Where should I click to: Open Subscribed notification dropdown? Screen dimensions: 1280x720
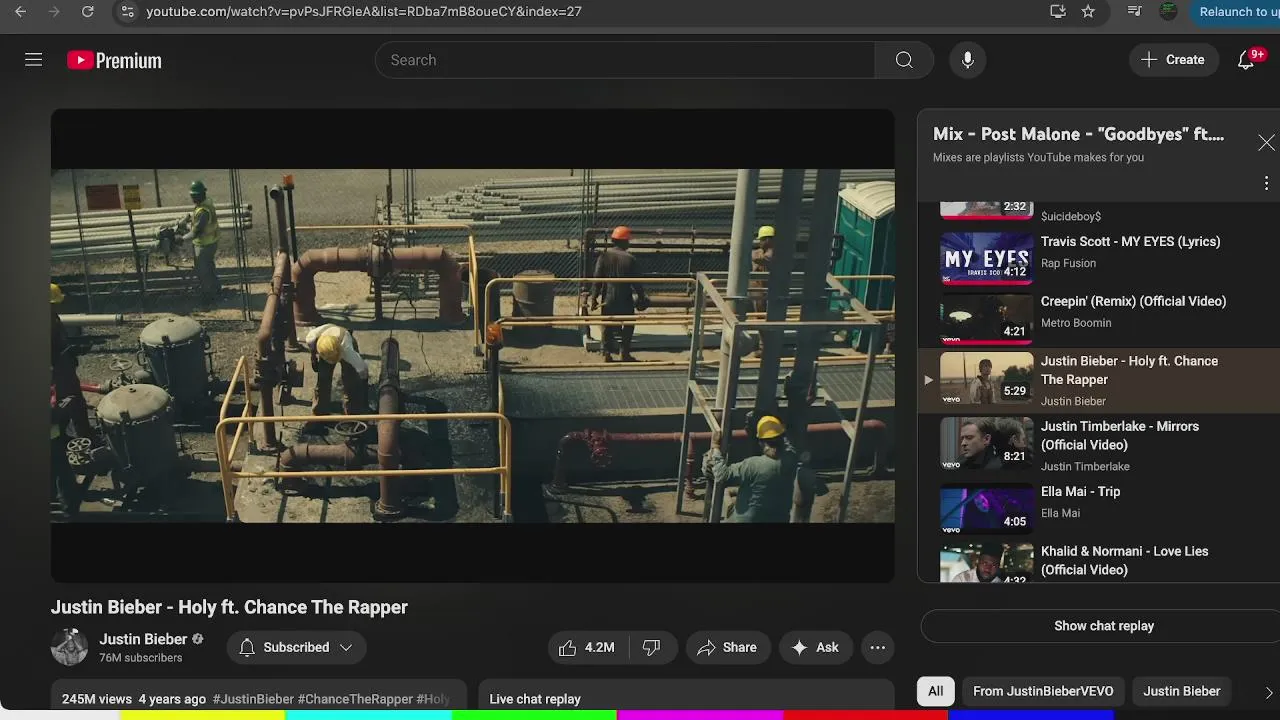[x=296, y=647]
